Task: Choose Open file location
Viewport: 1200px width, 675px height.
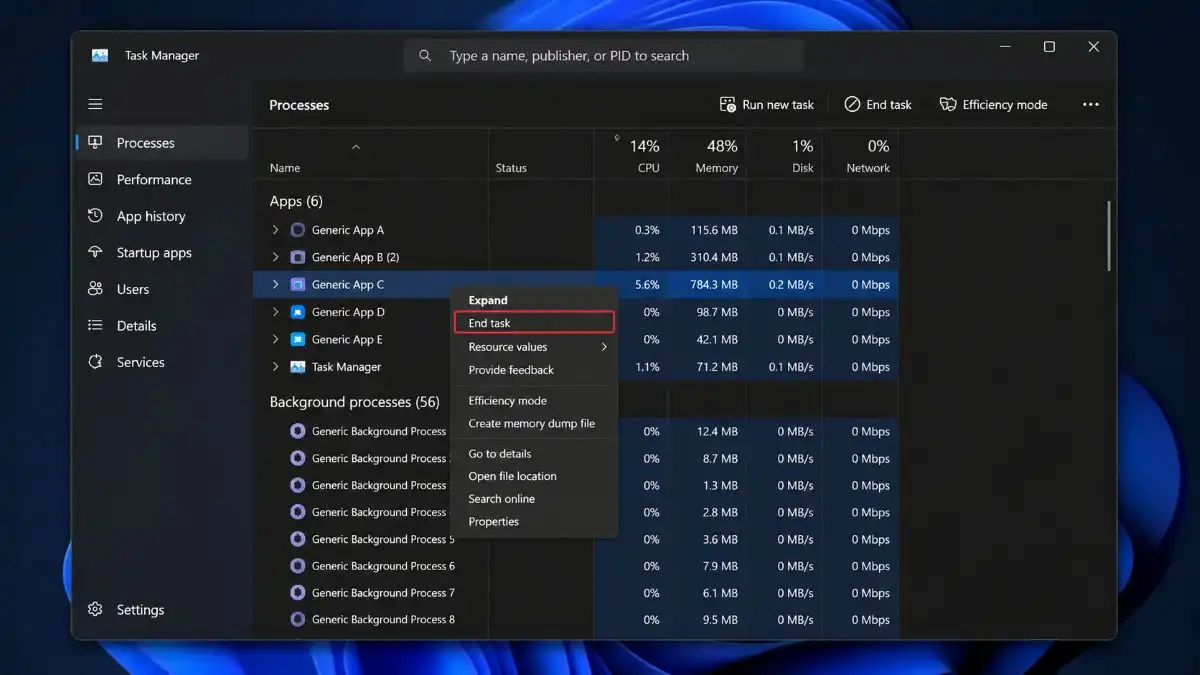Action: [x=534, y=477]
